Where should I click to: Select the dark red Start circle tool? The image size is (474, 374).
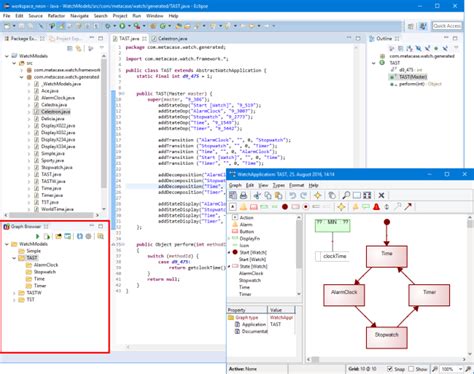point(285,207)
